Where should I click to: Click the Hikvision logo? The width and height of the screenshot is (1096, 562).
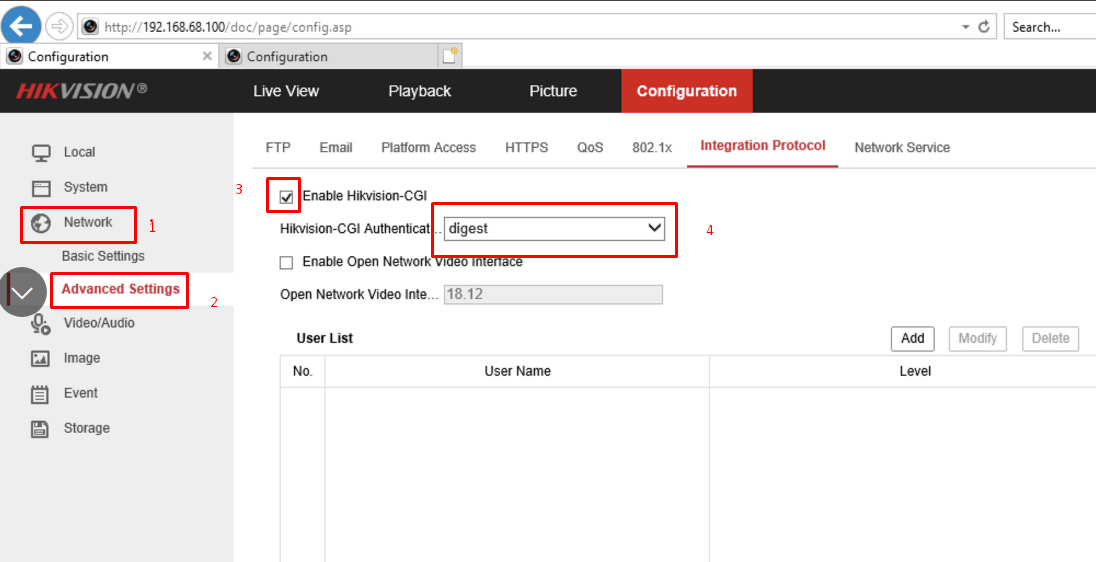pos(82,91)
